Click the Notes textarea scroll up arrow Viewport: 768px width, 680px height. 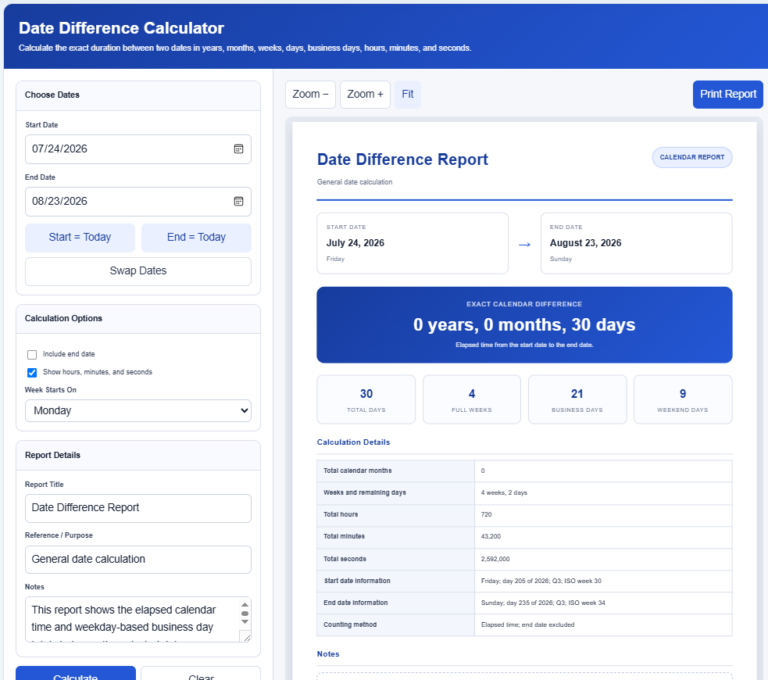coord(245,605)
